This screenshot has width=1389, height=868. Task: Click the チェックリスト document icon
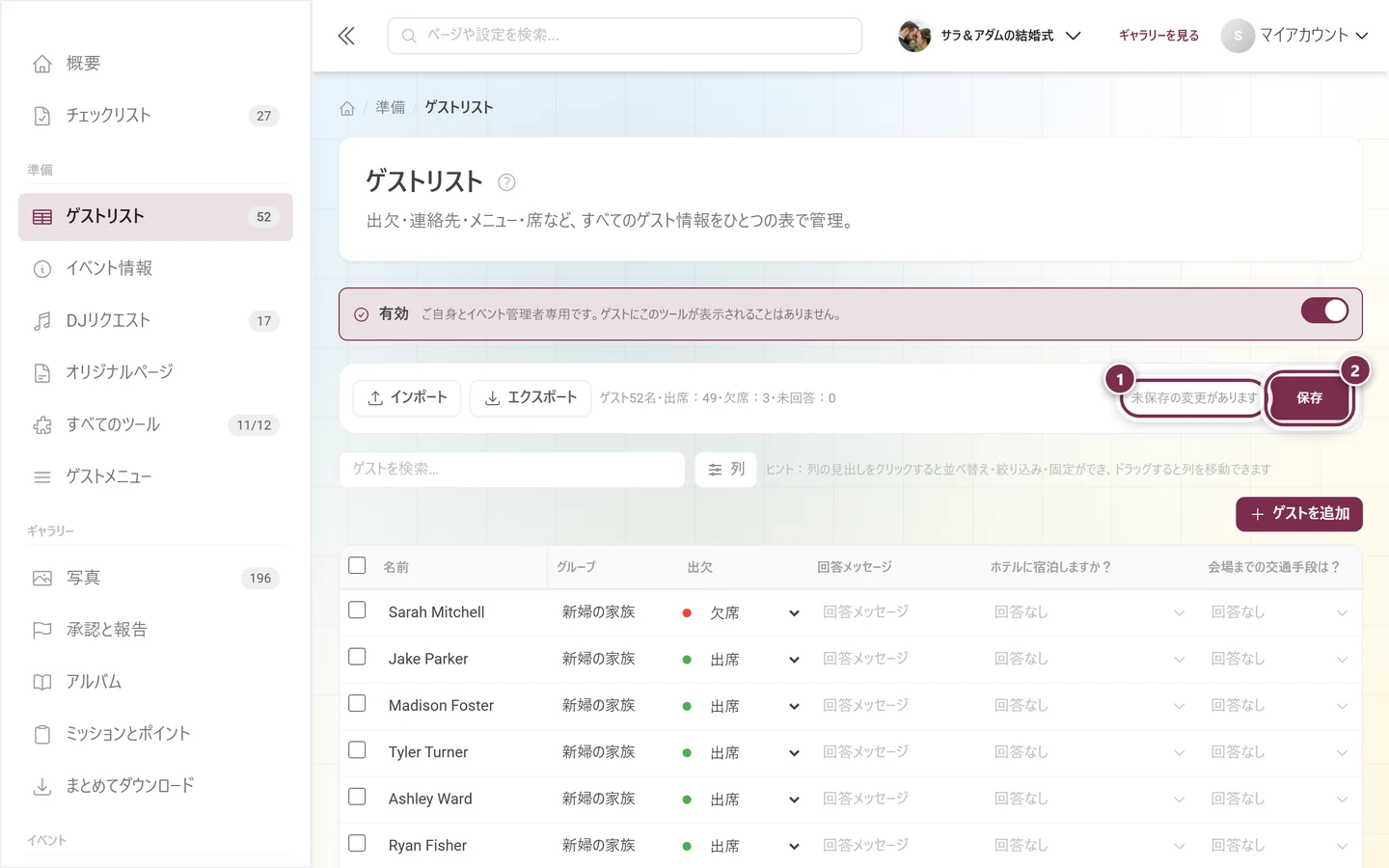pyautogui.click(x=42, y=116)
